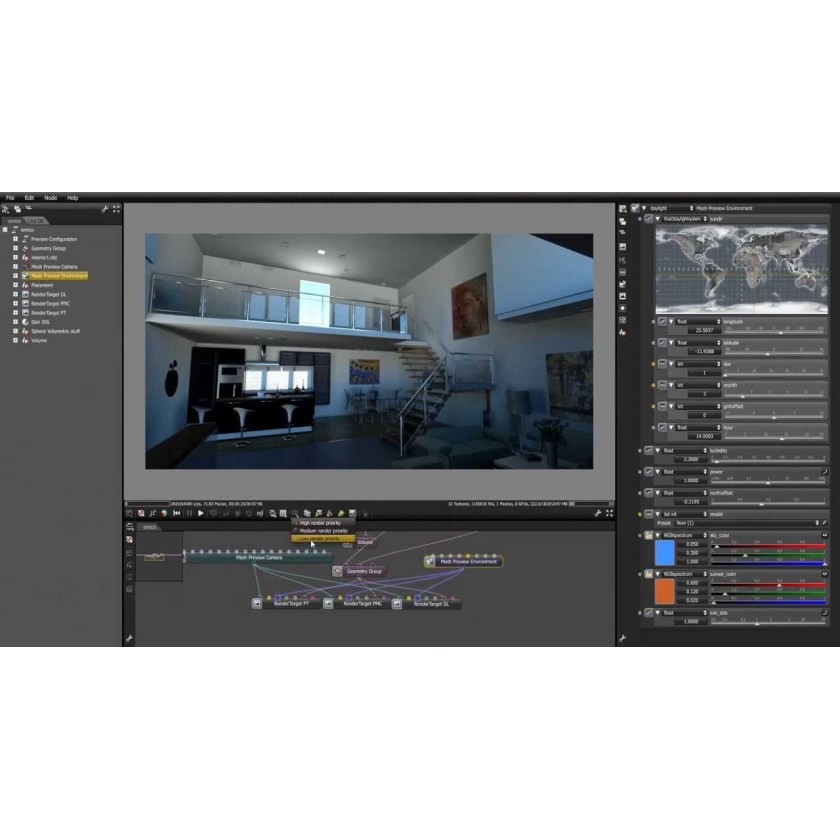Click the blue sky_color swatch

[x=664, y=553]
